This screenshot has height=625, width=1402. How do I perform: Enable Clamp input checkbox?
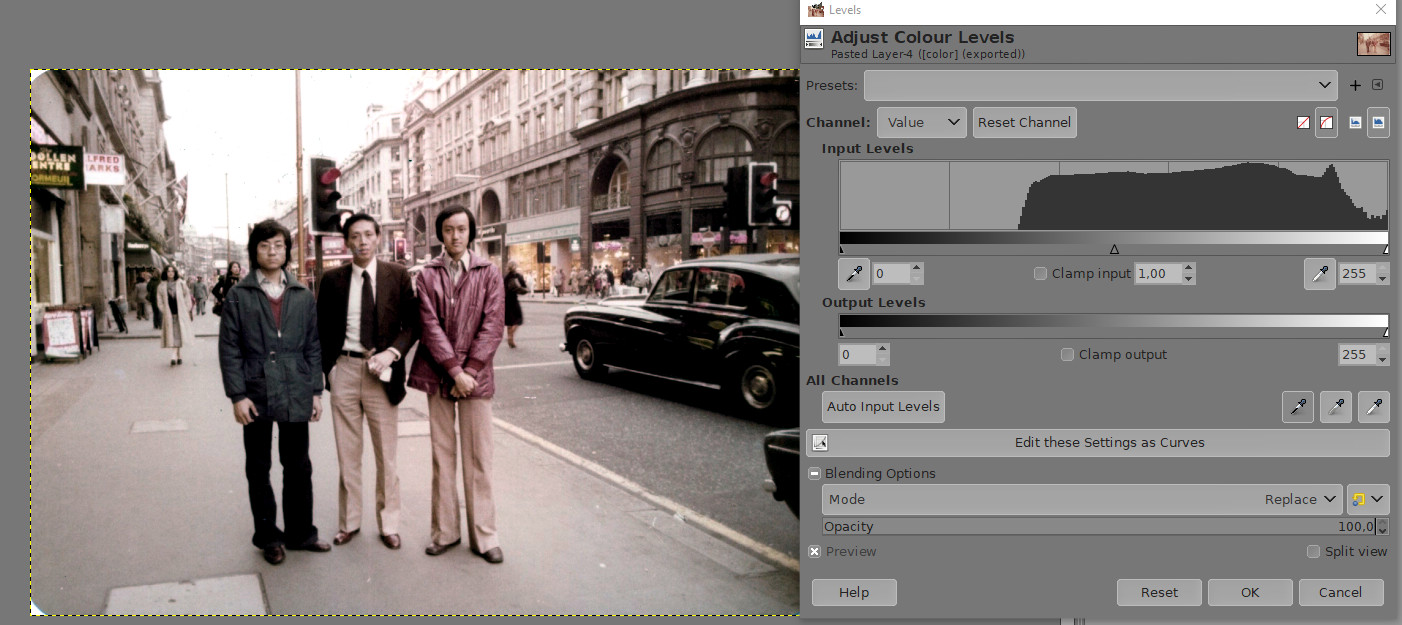(x=1040, y=273)
